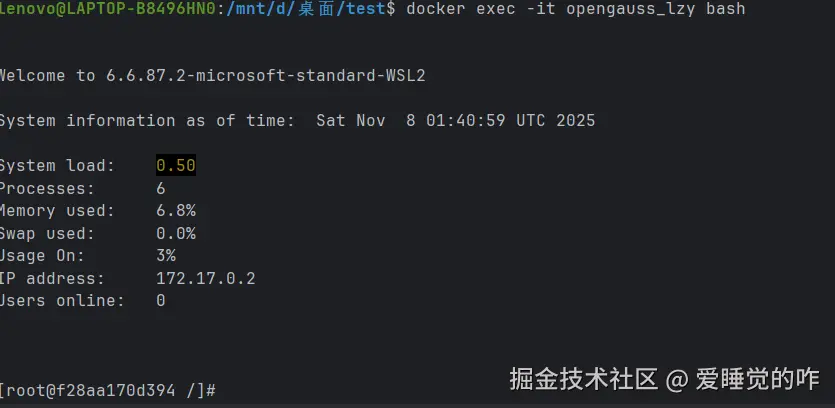Click the 0.0% swap value
The height and width of the screenshot is (408, 835).
tap(176, 233)
